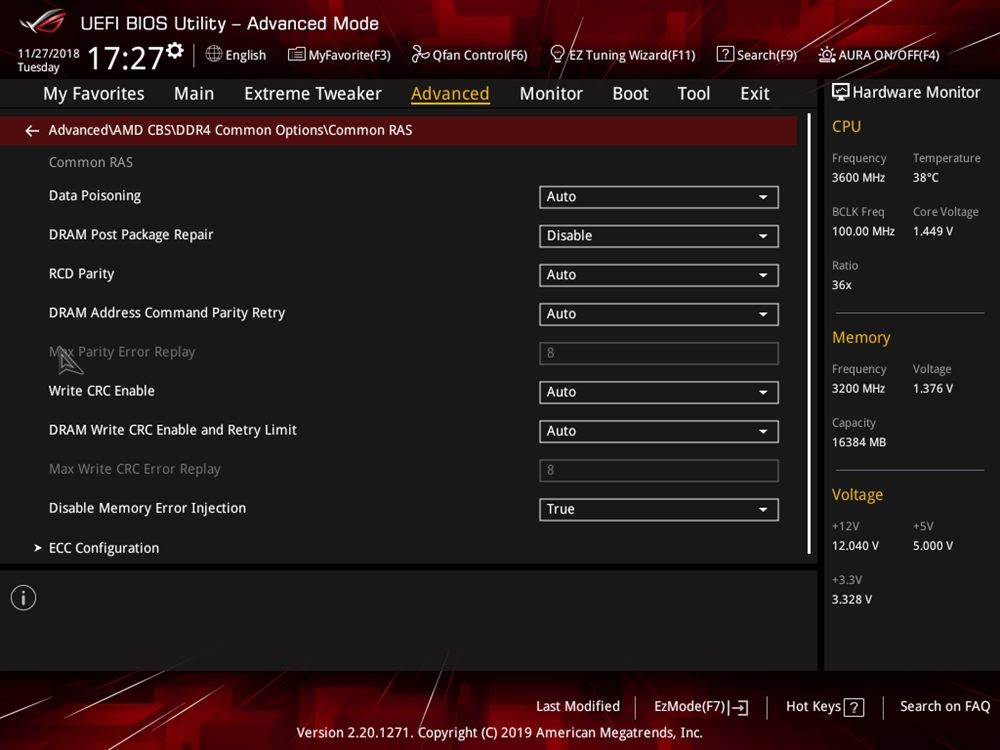Expand ECC Configuration submenu
Viewport: 1000px width, 750px height.
coord(103,548)
